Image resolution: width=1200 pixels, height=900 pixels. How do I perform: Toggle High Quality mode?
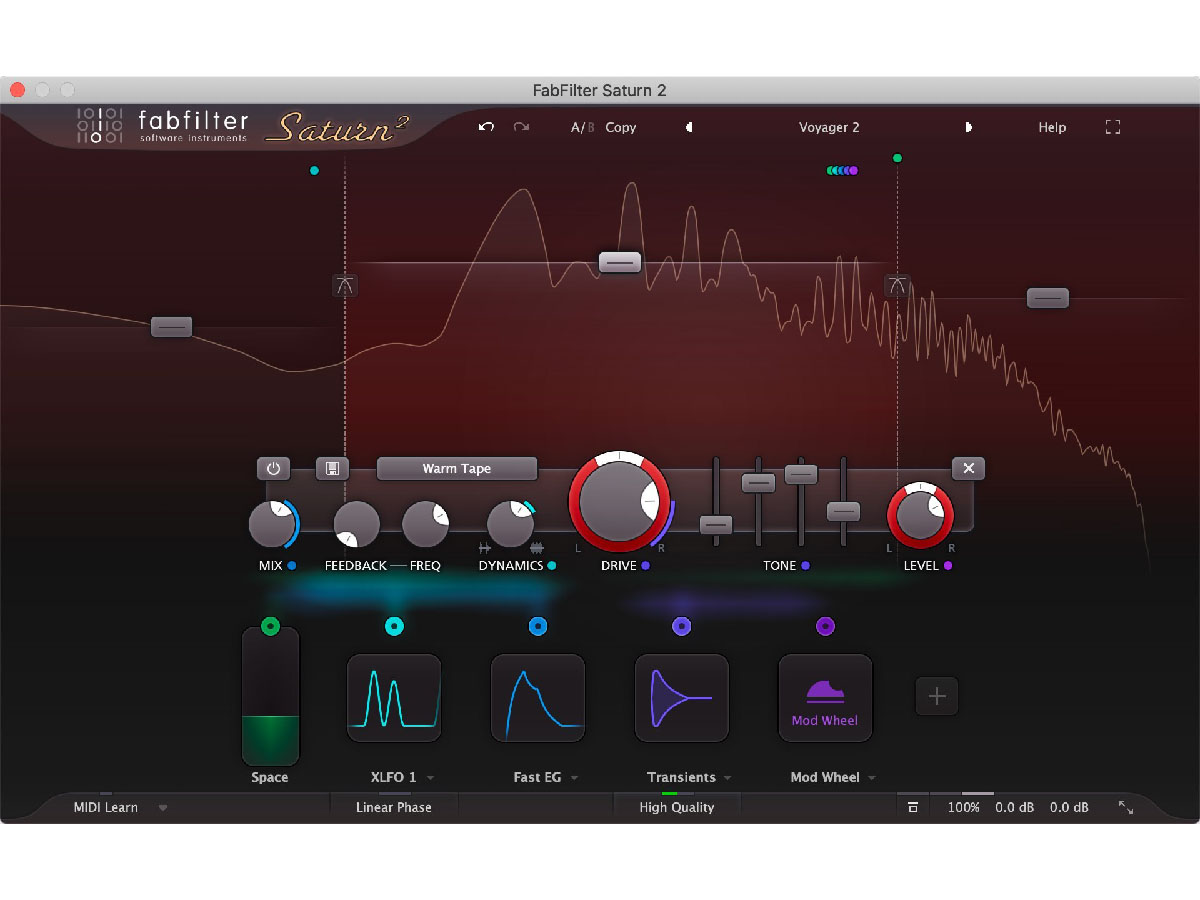point(677,807)
